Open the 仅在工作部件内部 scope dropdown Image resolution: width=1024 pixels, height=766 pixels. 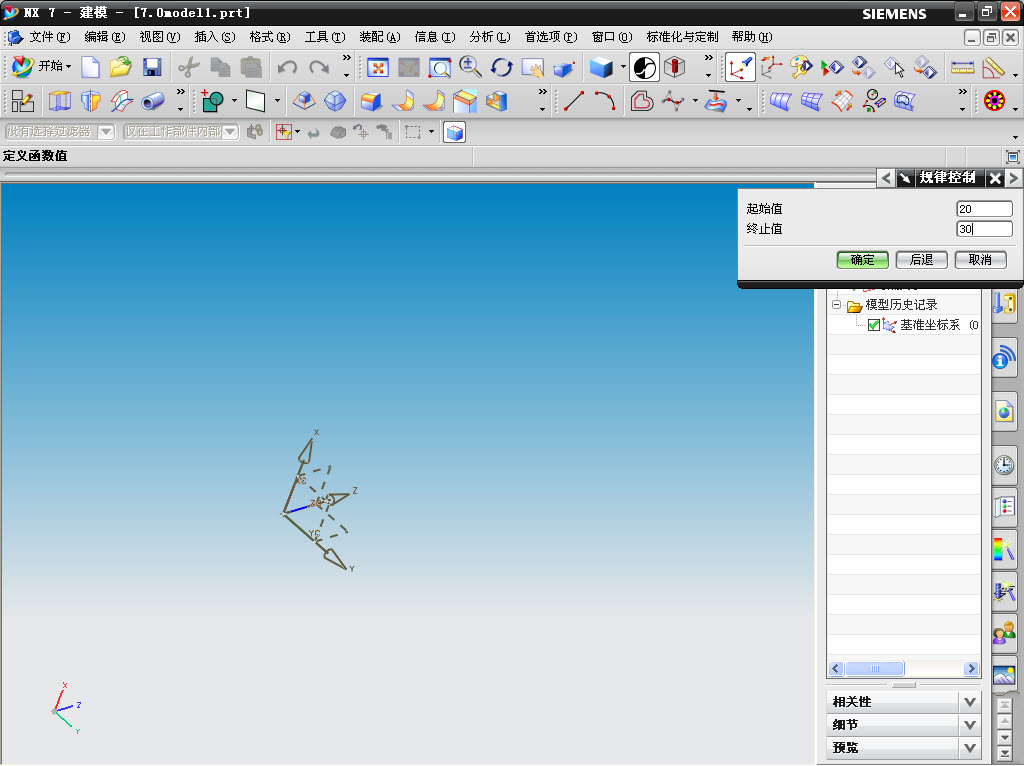tap(230, 132)
